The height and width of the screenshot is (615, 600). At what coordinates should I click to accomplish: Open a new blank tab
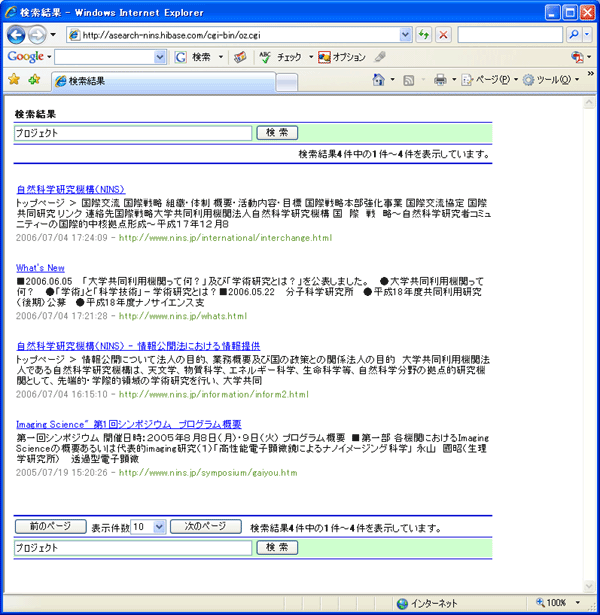(287, 82)
